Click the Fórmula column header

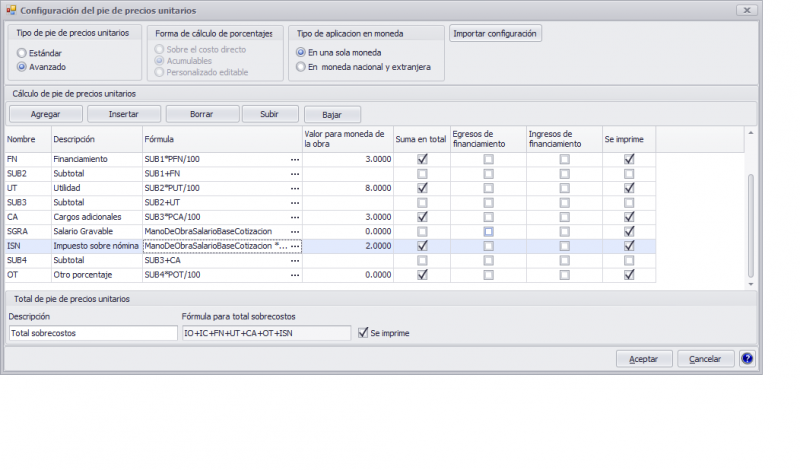220,139
